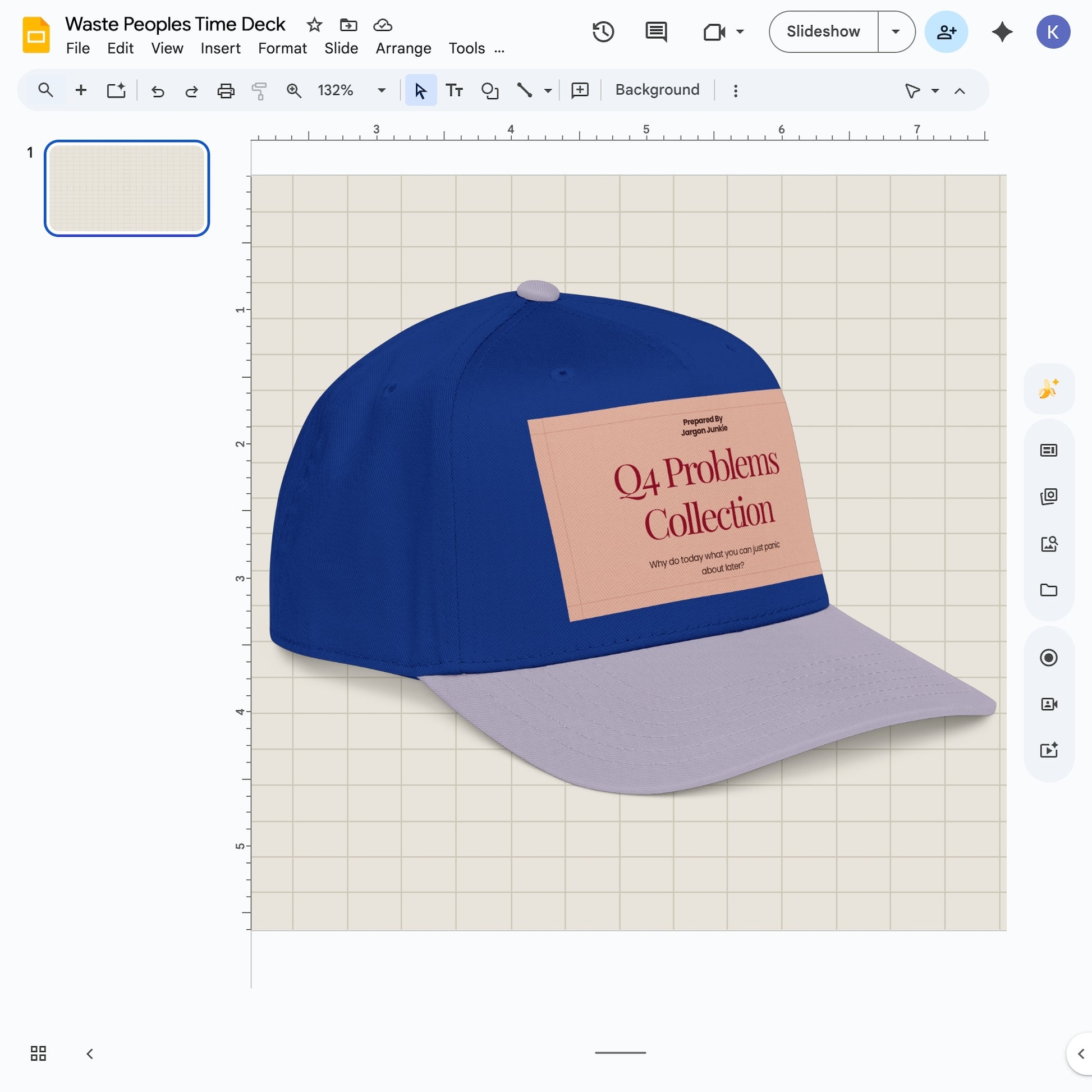
Task: Open the Edit menu
Action: (121, 49)
